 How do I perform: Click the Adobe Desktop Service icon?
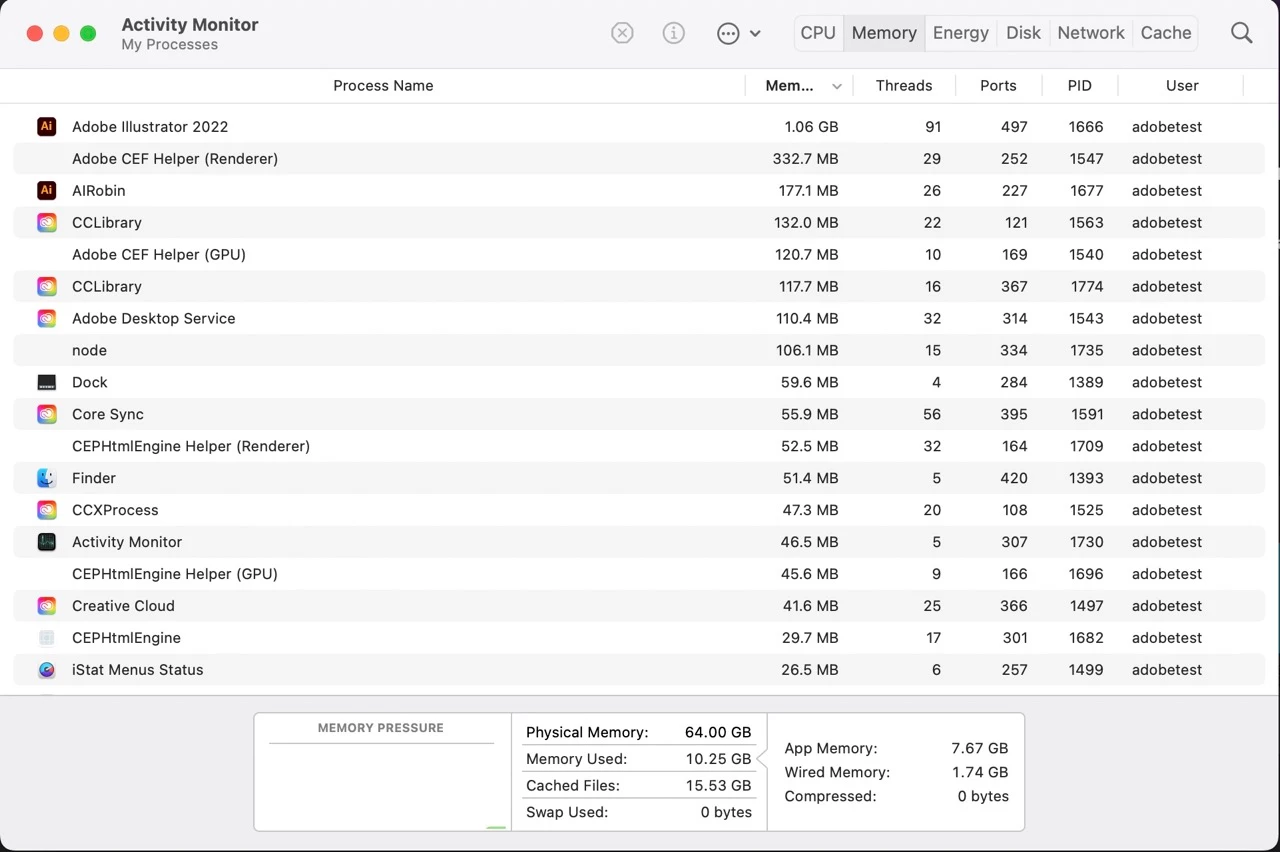[47, 319]
